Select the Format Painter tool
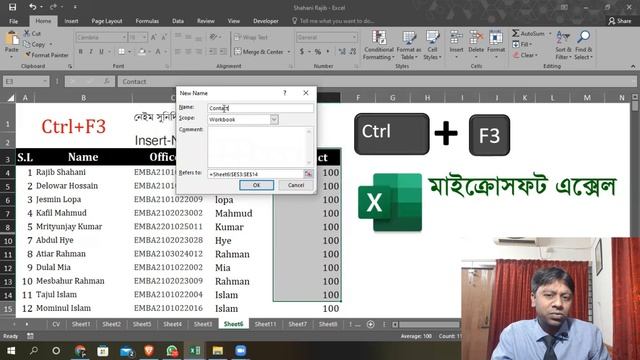 tap(46, 55)
